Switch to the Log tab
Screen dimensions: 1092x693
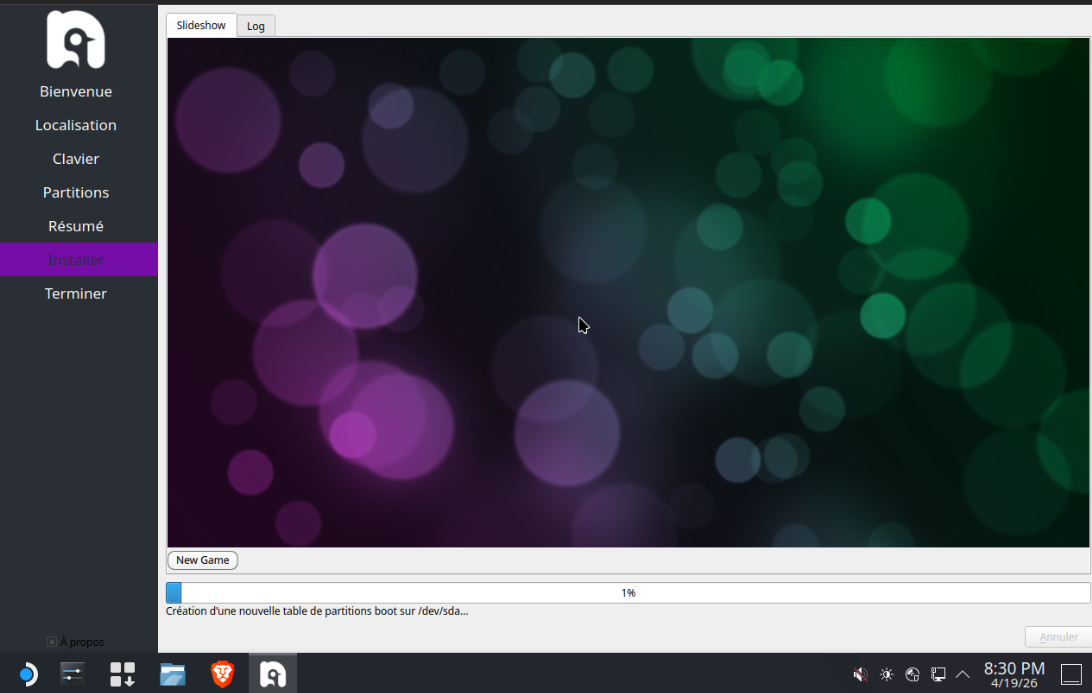tap(256, 26)
